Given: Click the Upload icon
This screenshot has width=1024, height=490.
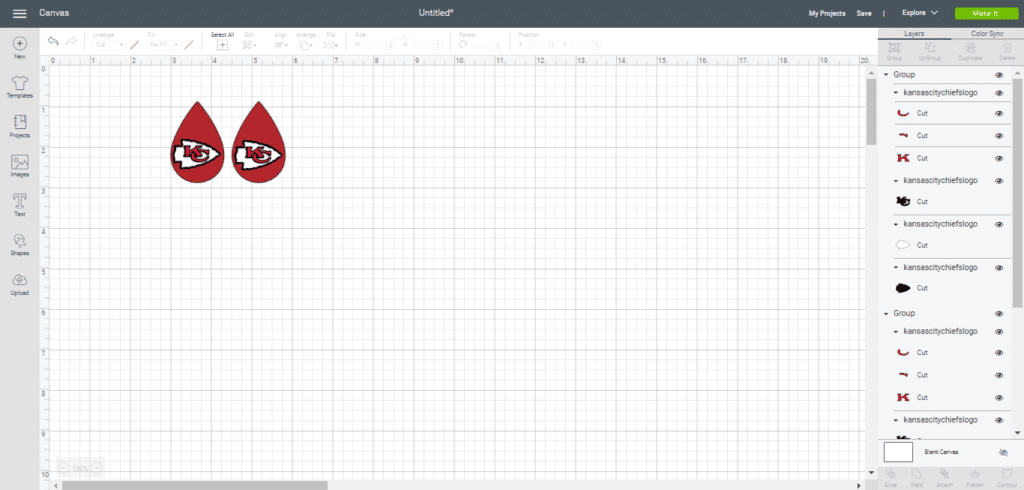Looking at the screenshot, I should 19,283.
